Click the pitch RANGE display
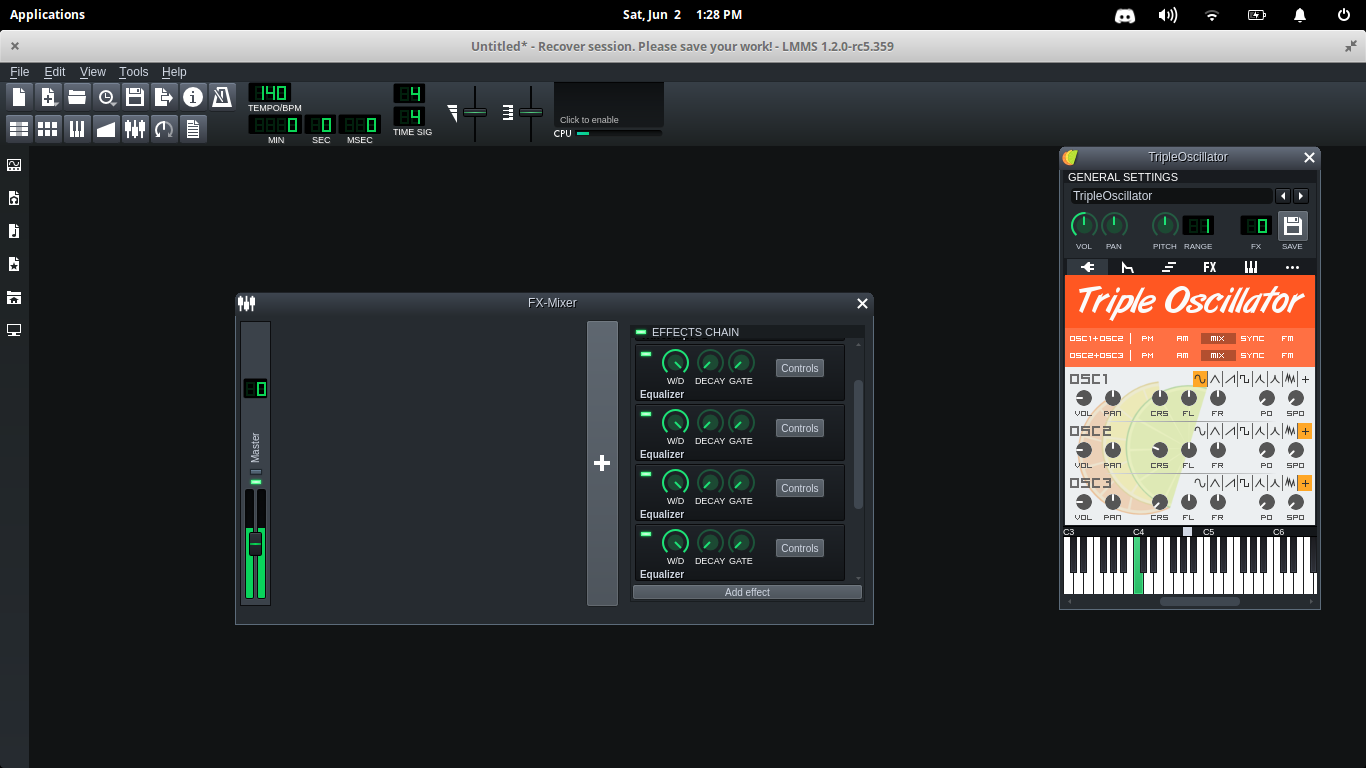The image size is (1366, 768). coord(1198,225)
